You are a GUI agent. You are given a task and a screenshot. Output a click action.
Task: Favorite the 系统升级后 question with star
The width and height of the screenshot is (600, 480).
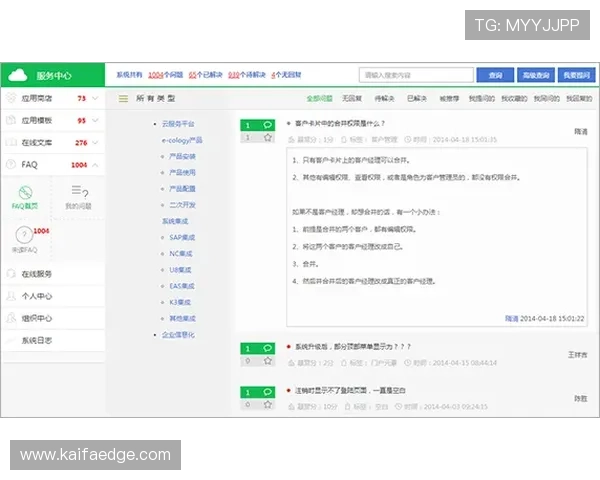point(267,361)
